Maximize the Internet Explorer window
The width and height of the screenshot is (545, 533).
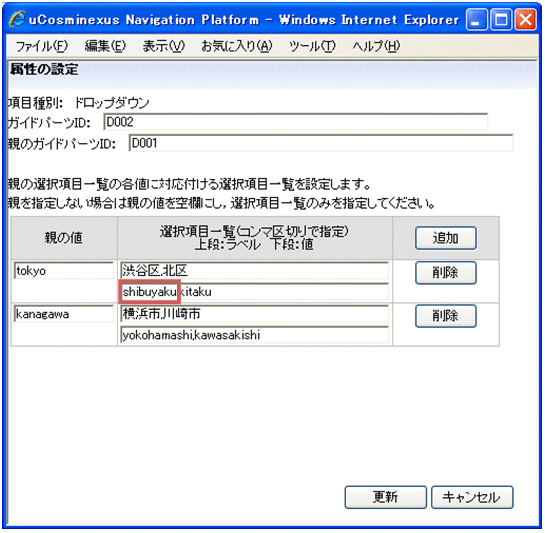pyautogui.click(x=501, y=19)
